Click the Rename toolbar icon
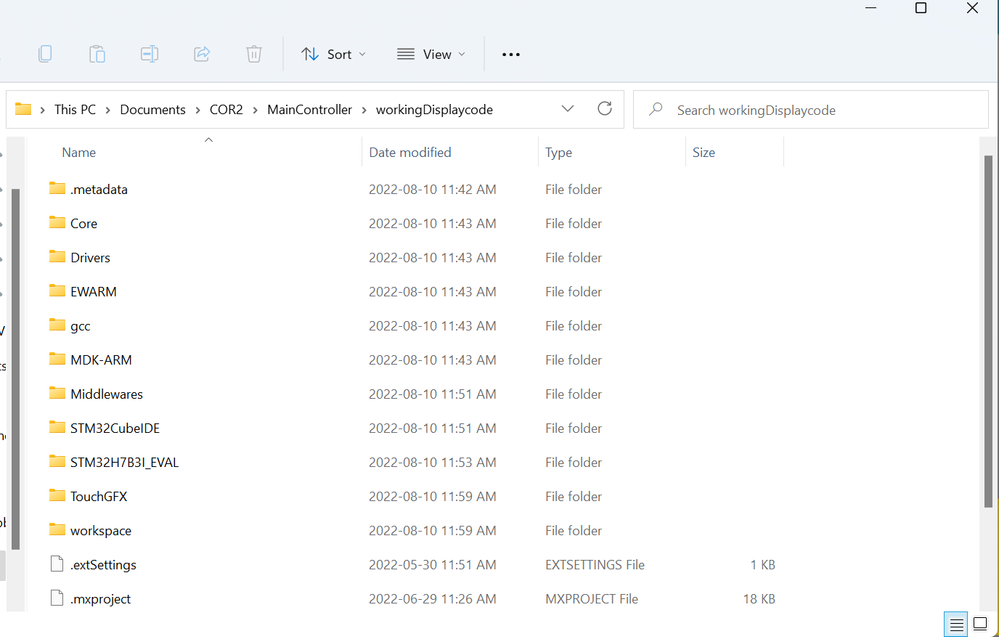Screen dimensions: 999x637 pyautogui.click(x=149, y=54)
